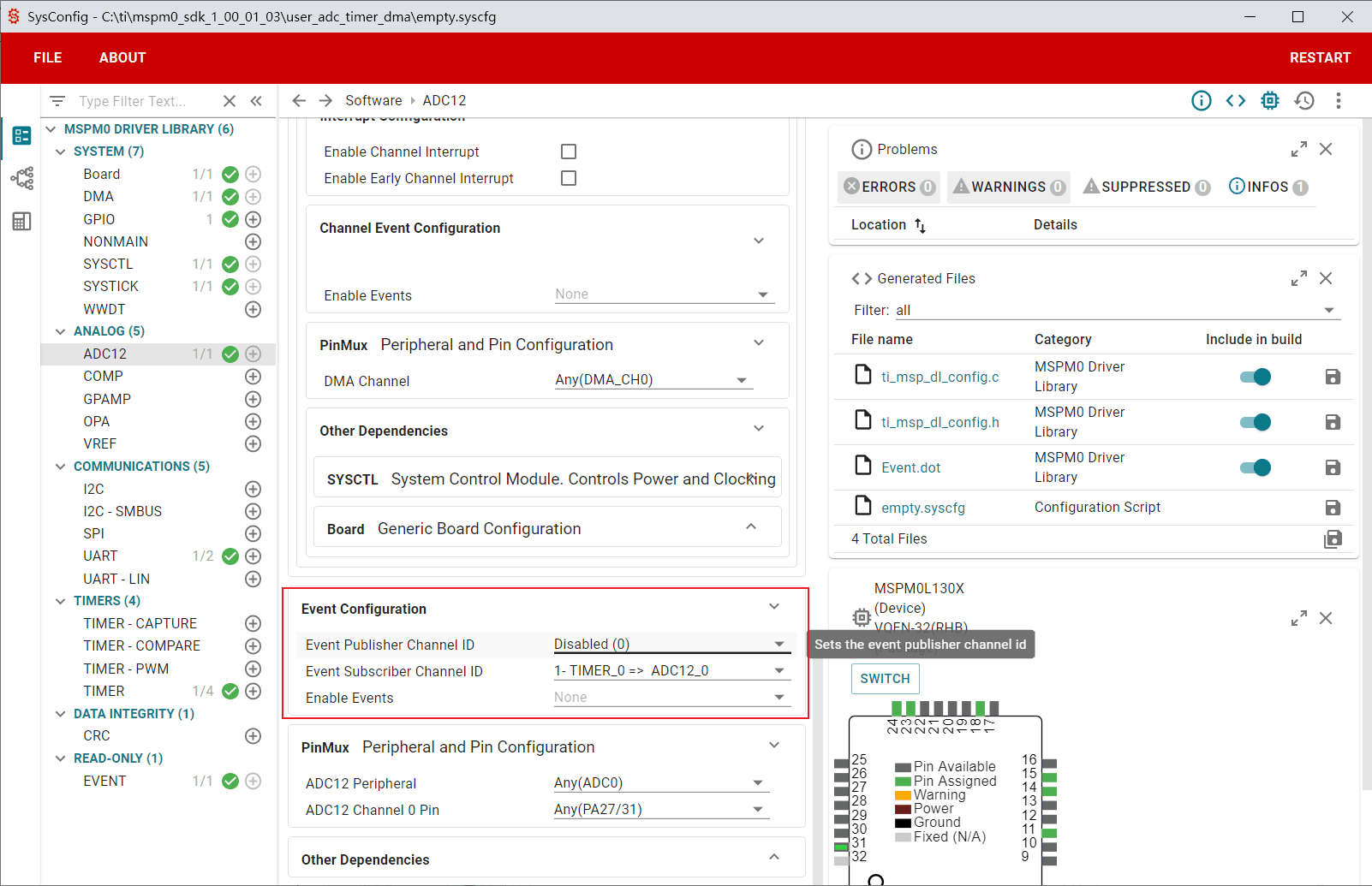
Task: Open history clock icon in toolbar
Action: 1304,101
